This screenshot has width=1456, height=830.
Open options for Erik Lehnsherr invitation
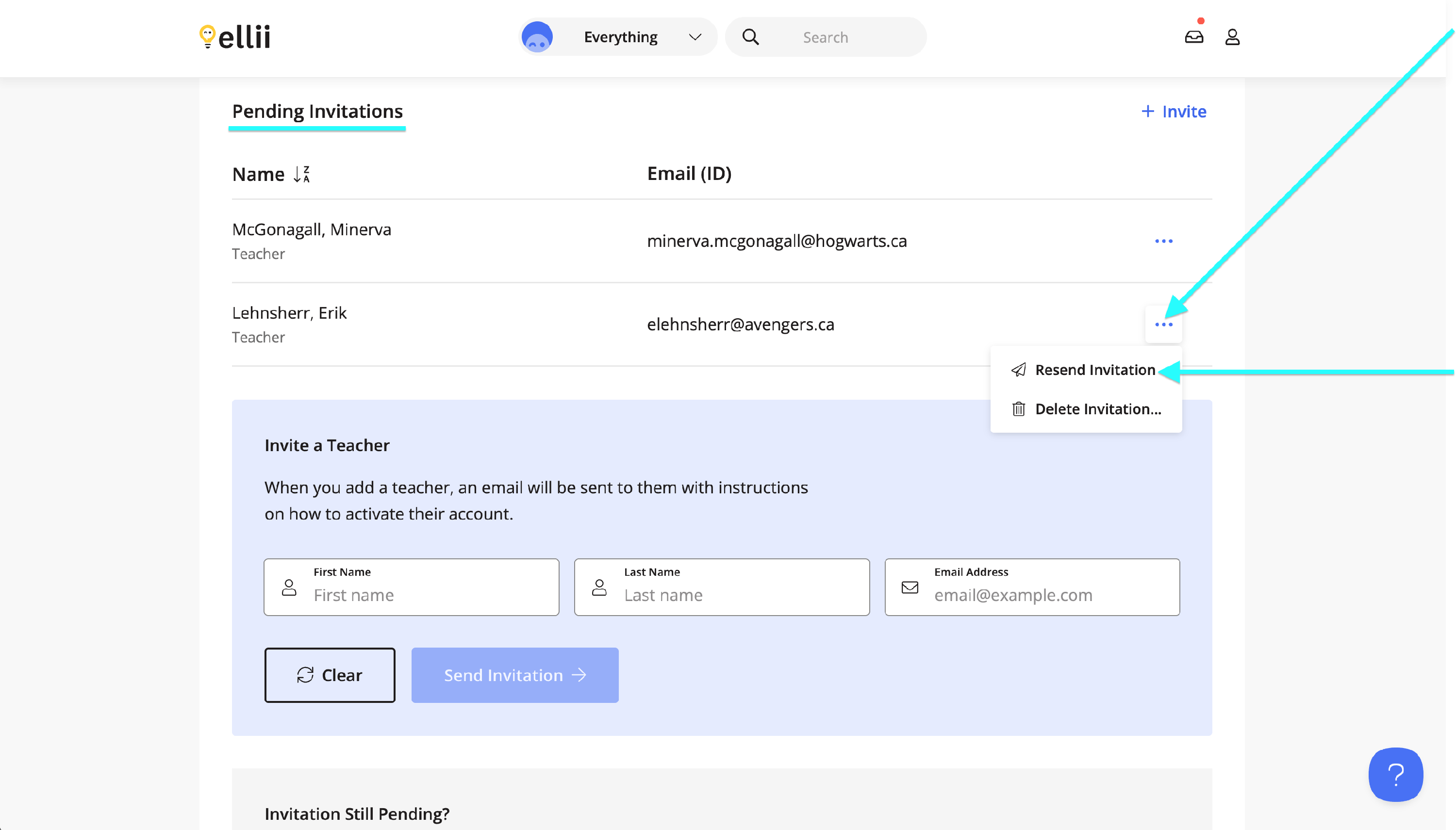pyautogui.click(x=1163, y=325)
